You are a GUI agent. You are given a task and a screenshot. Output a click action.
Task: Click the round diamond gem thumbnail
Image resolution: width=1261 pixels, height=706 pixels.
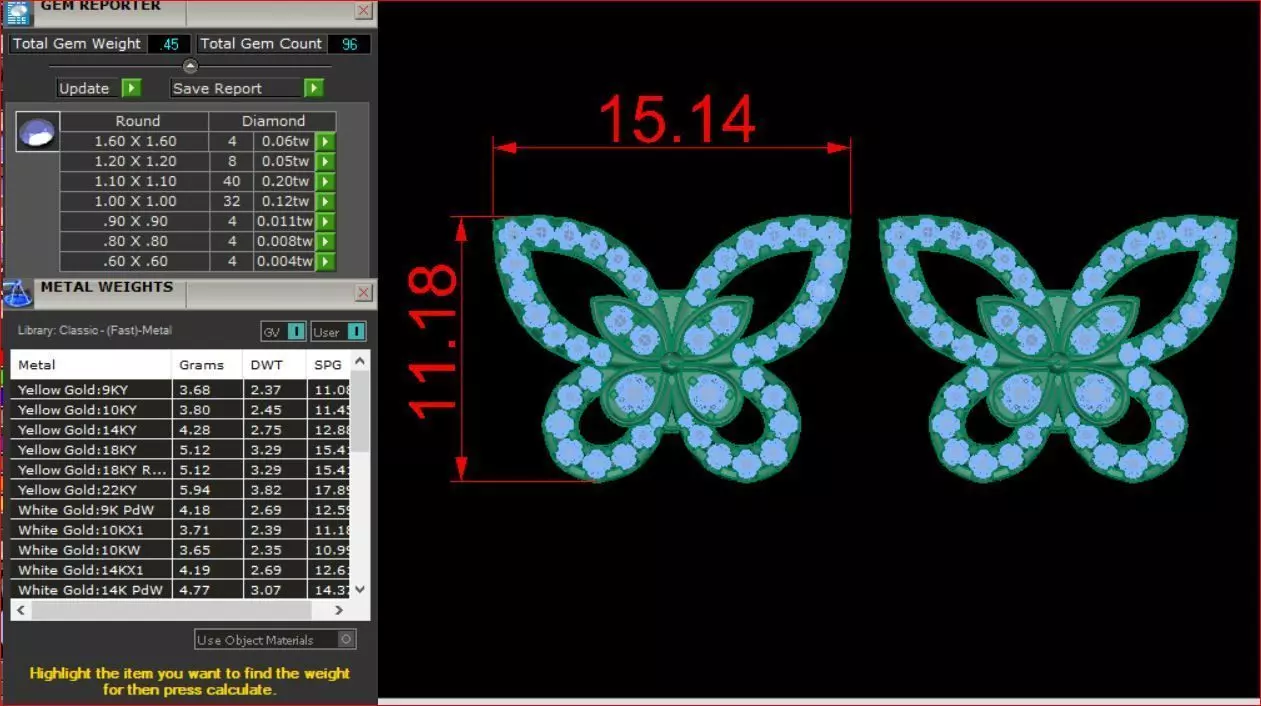point(38,131)
